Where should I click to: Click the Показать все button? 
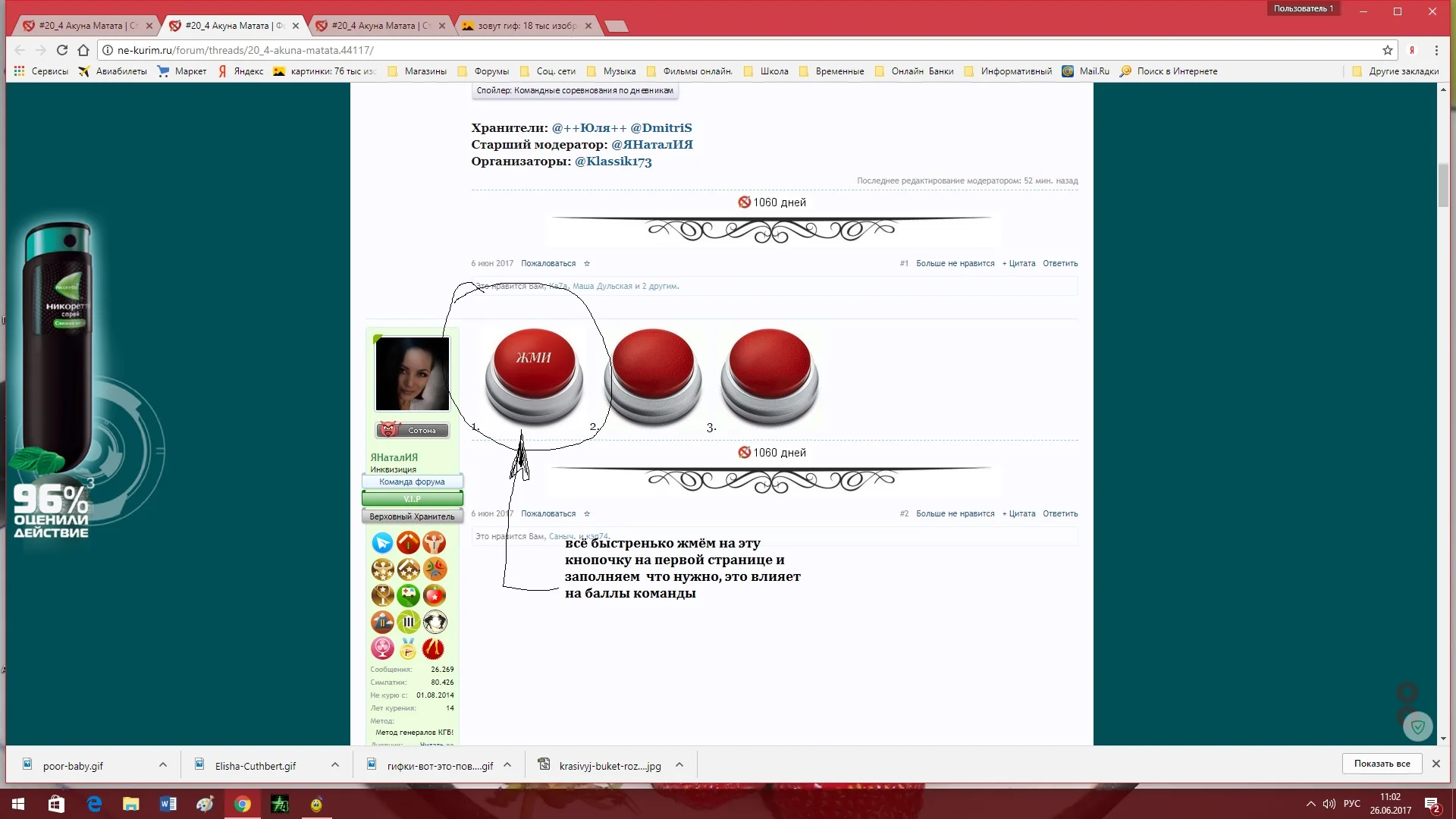click(1382, 764)
